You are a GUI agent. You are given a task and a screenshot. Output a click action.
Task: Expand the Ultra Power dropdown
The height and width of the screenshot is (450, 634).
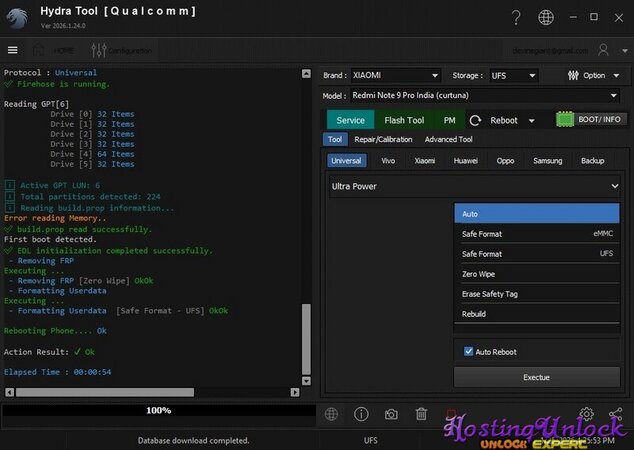pyautogui.click(x=475, y=186)
